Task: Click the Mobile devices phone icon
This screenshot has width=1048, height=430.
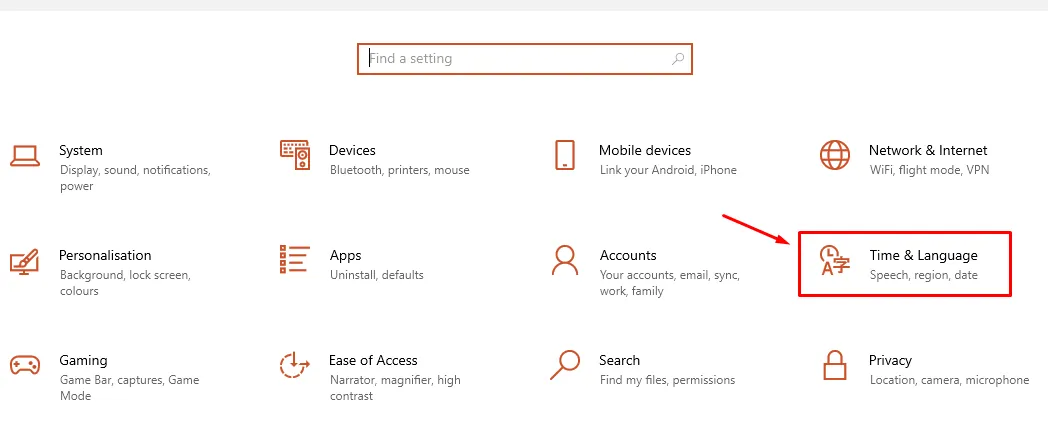Action: 564,155
